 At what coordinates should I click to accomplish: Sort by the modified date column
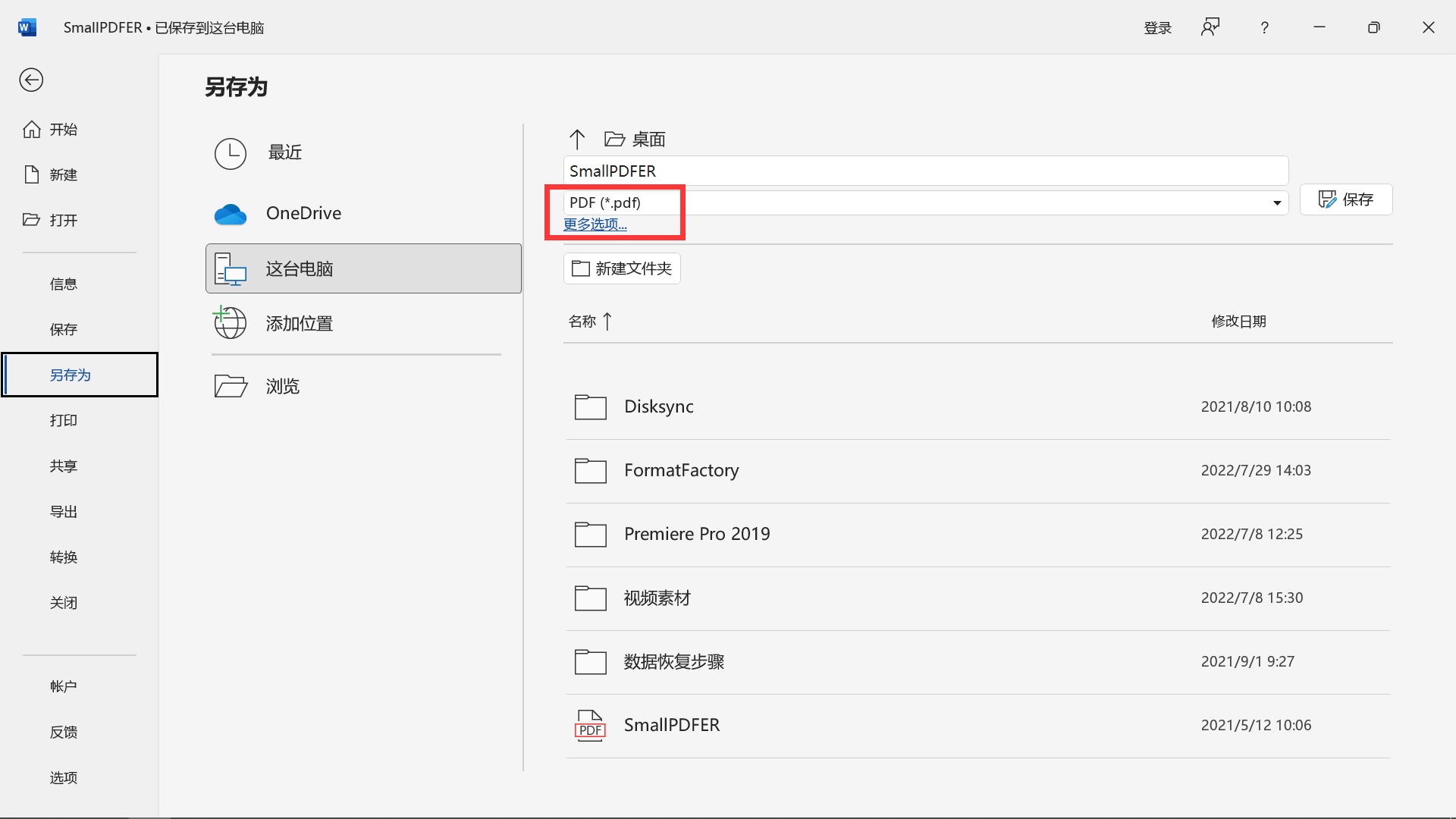1238,322
